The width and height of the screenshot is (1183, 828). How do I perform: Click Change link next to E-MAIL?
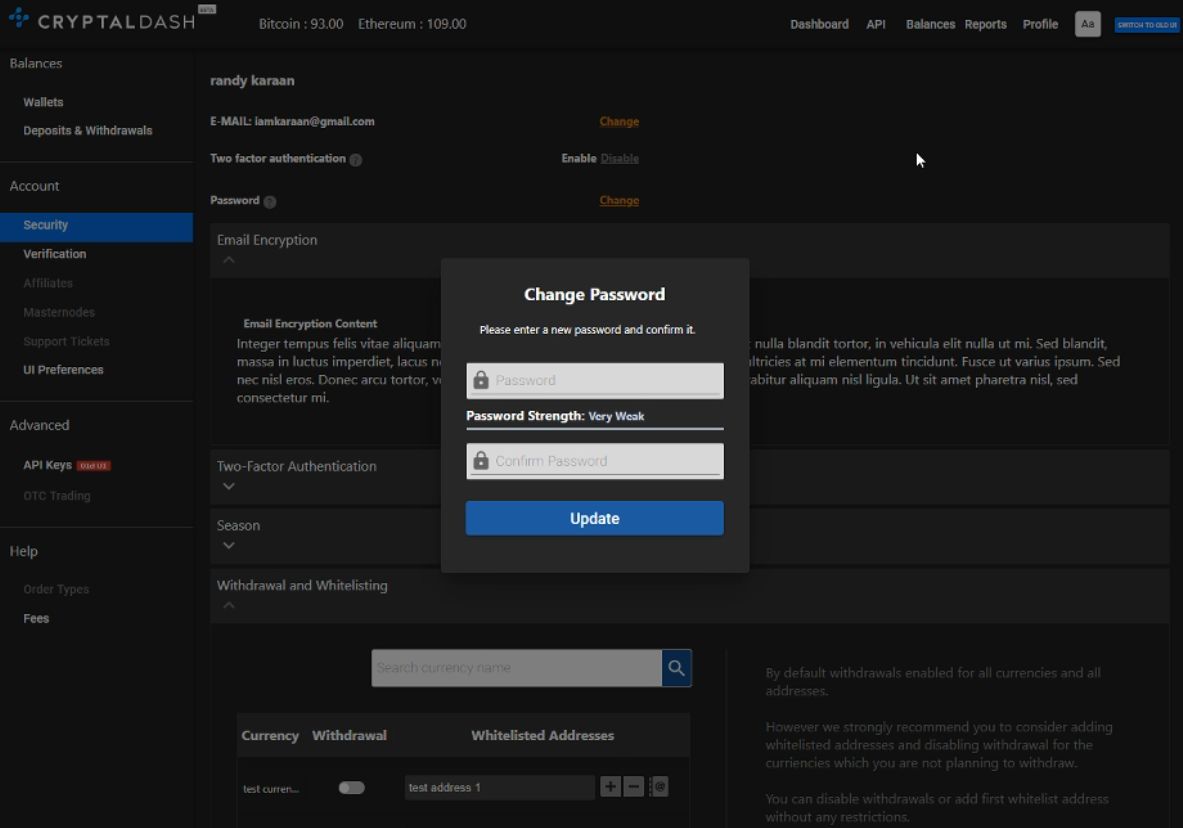tap(619, 121)
